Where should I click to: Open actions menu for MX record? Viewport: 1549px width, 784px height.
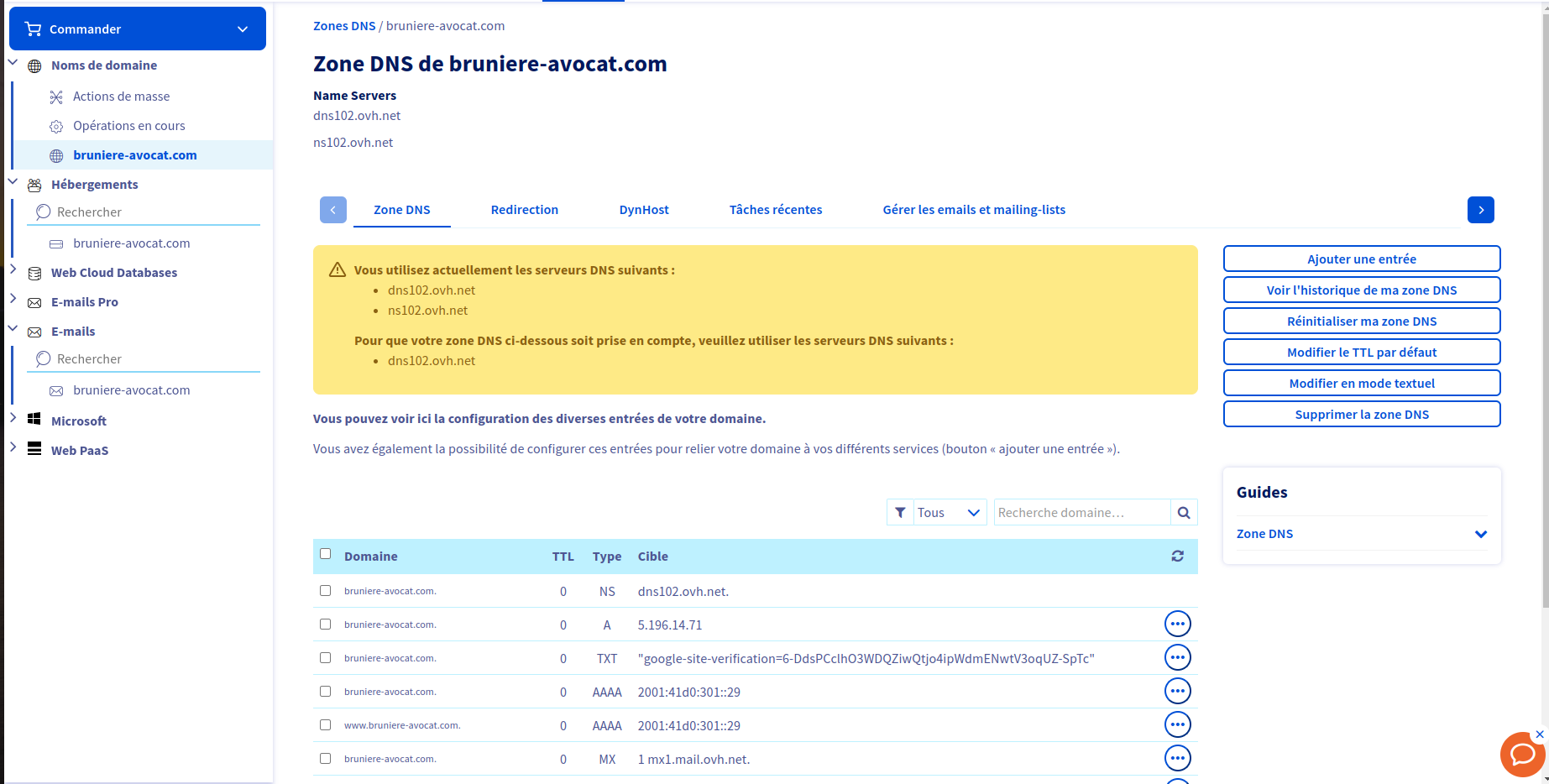point(1177,759)
